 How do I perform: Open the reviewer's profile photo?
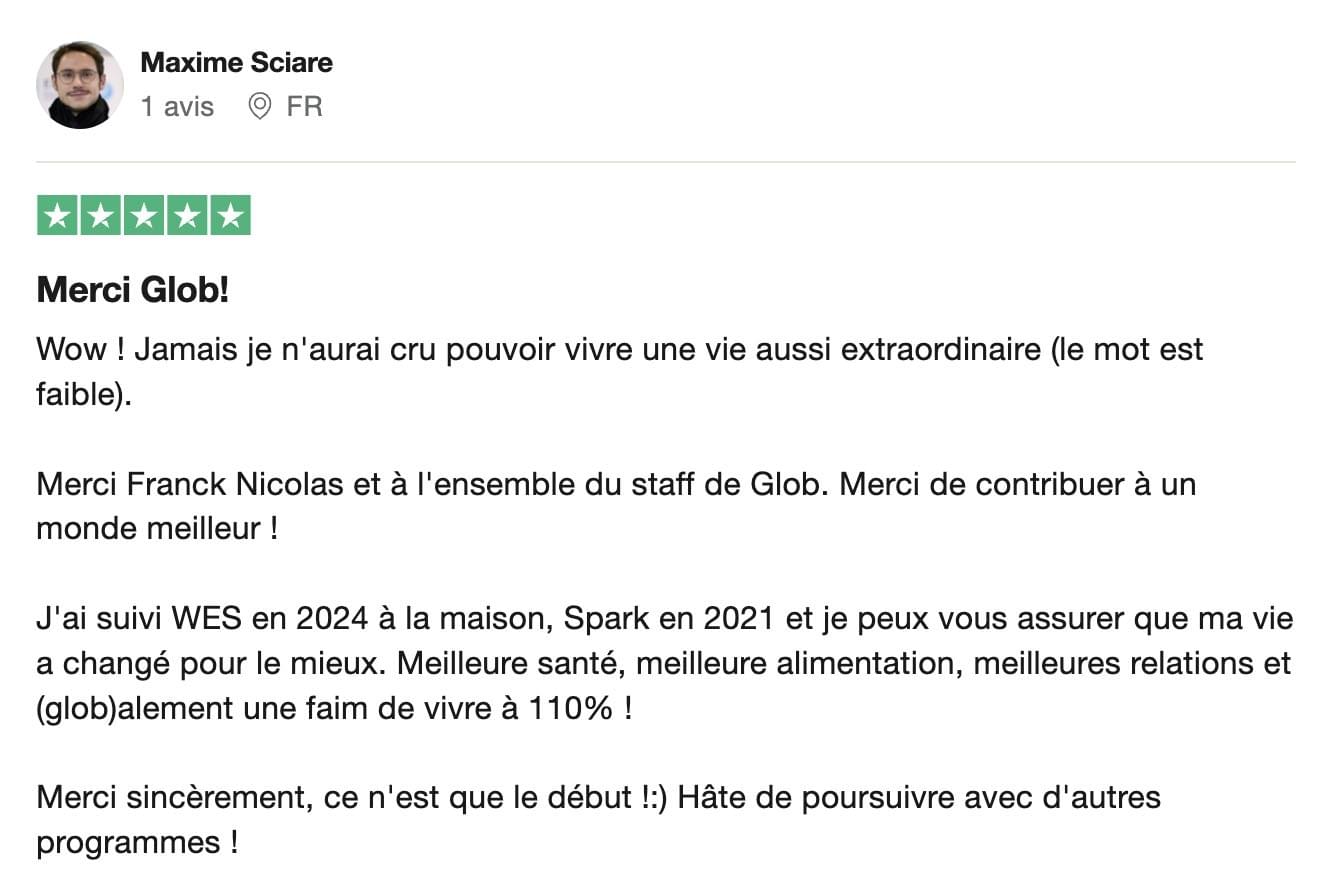click(80, 85)
